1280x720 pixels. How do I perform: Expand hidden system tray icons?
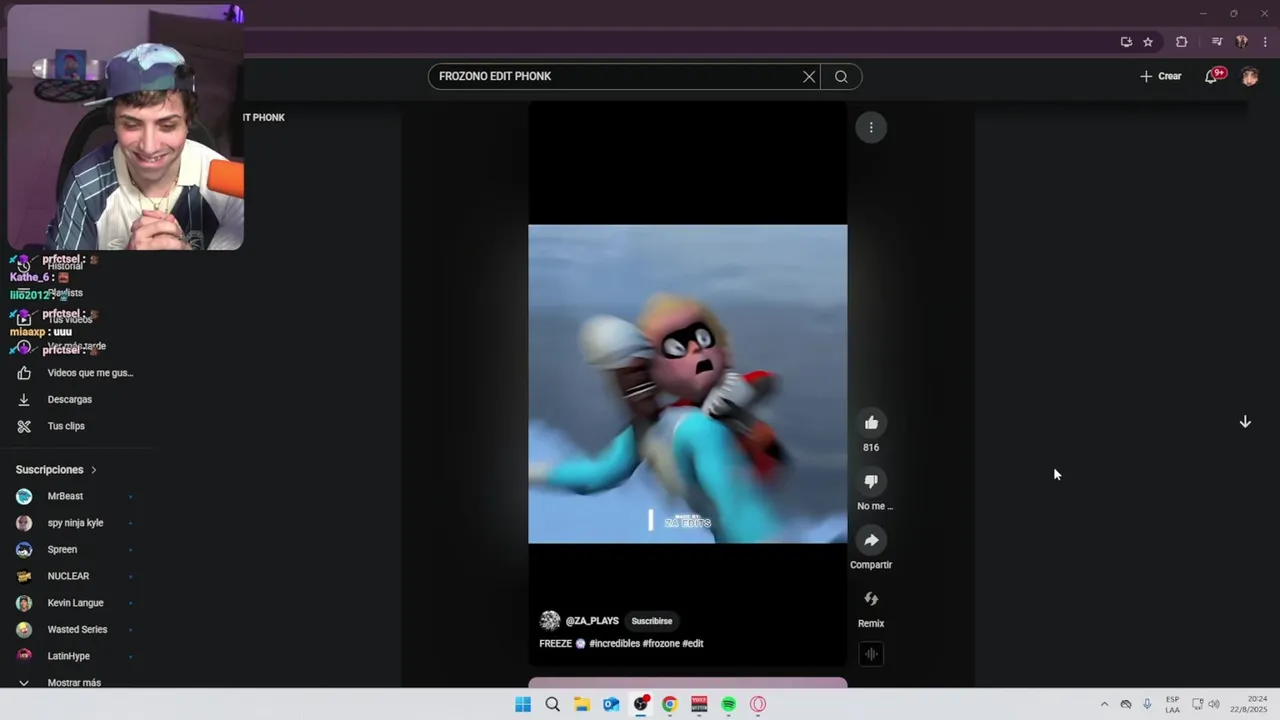(1104, 704)
